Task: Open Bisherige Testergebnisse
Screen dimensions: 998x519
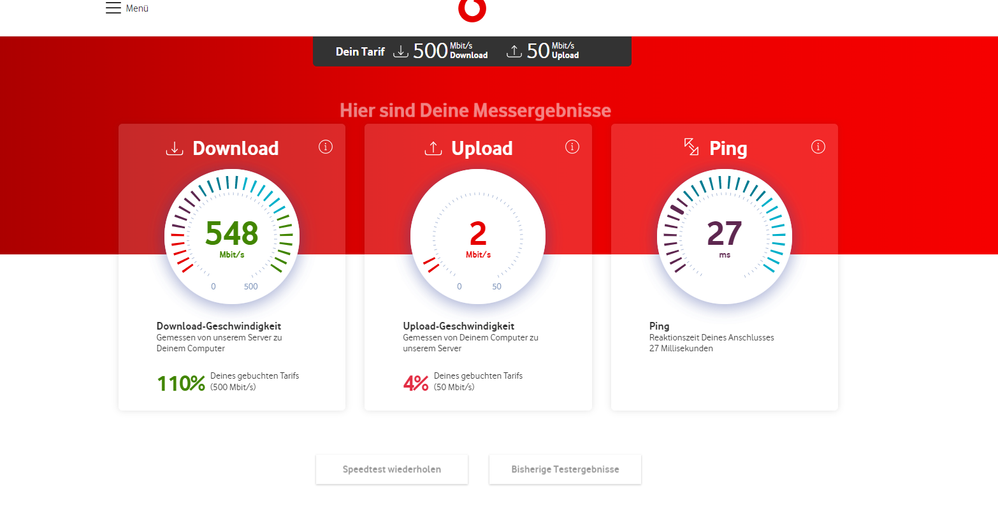Action: coord(565,469)
